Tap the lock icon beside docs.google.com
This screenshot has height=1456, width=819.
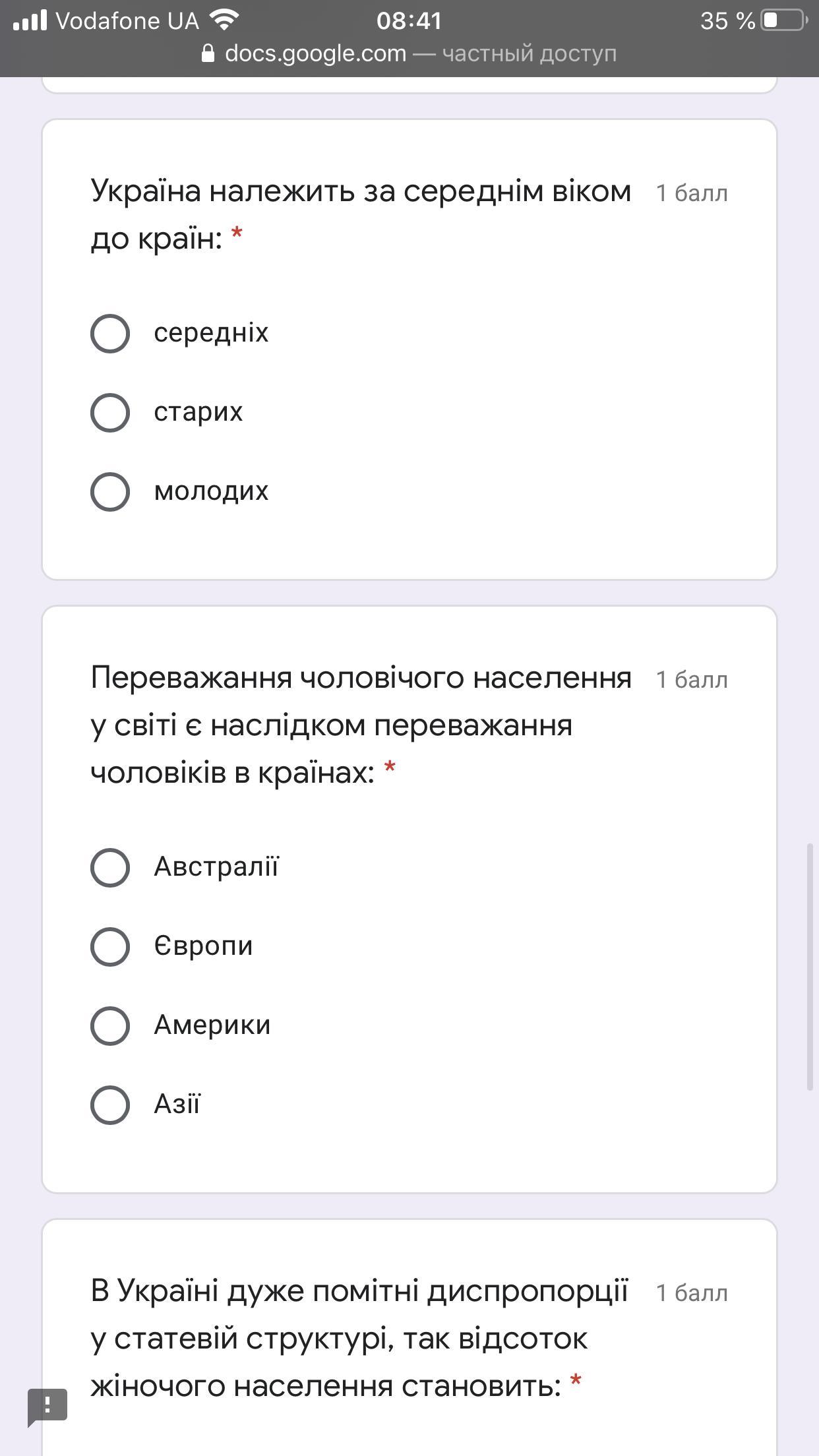pos(208,53)
